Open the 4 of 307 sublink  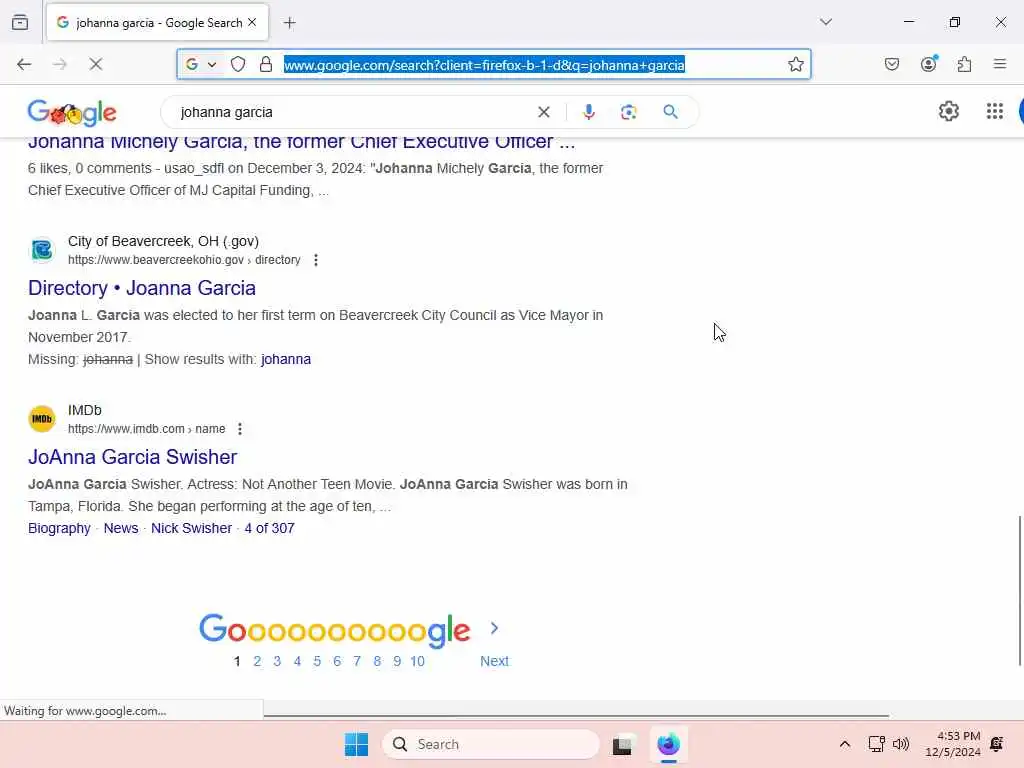(269, 528)
